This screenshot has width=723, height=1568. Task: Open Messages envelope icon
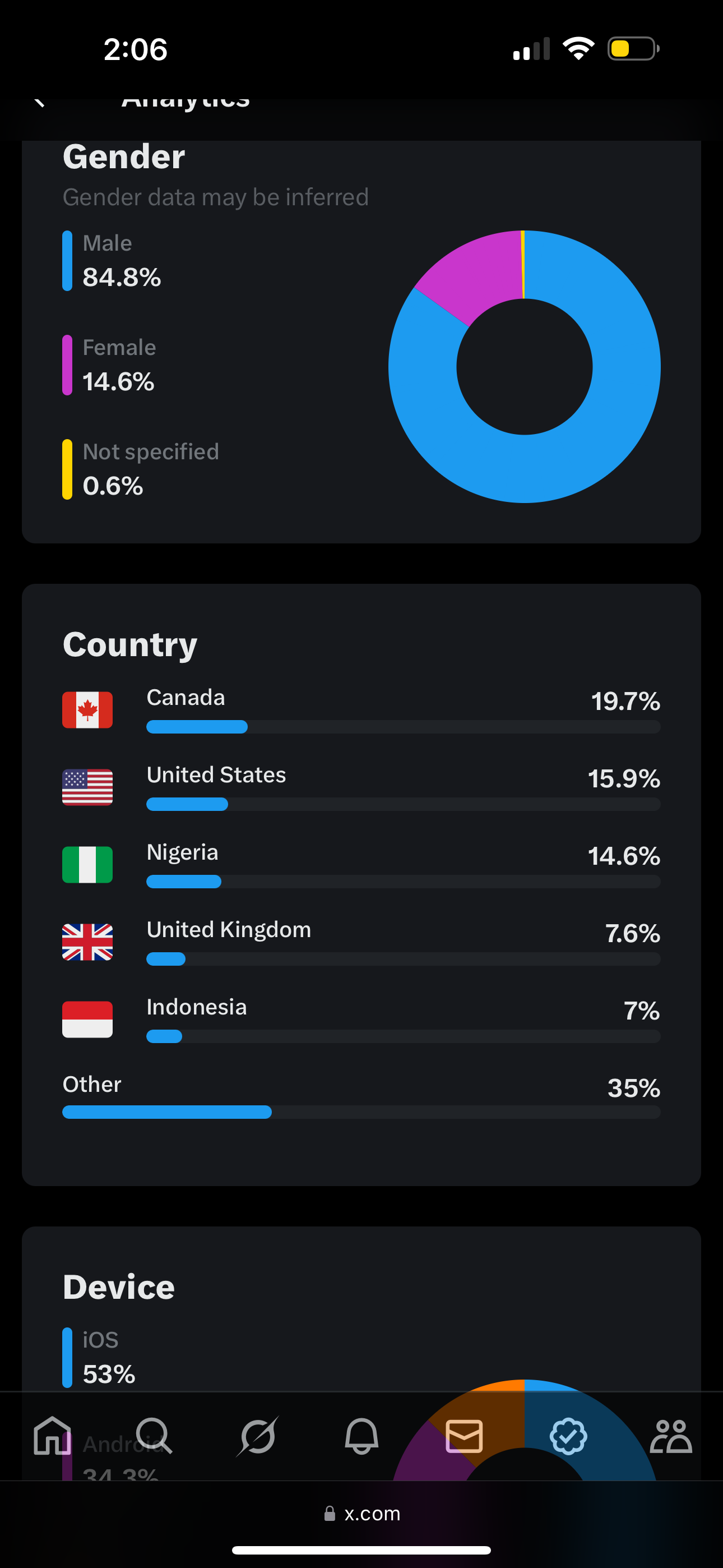(465, 1436)
